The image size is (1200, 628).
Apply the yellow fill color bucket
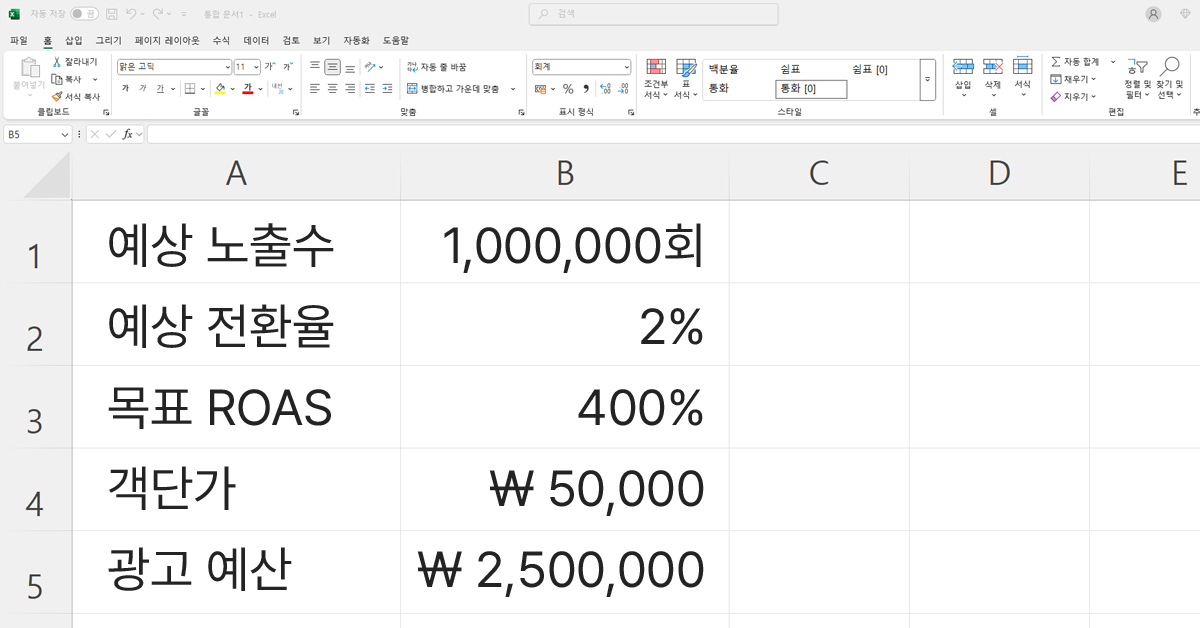pyautogui.click(x=221, y=89)
